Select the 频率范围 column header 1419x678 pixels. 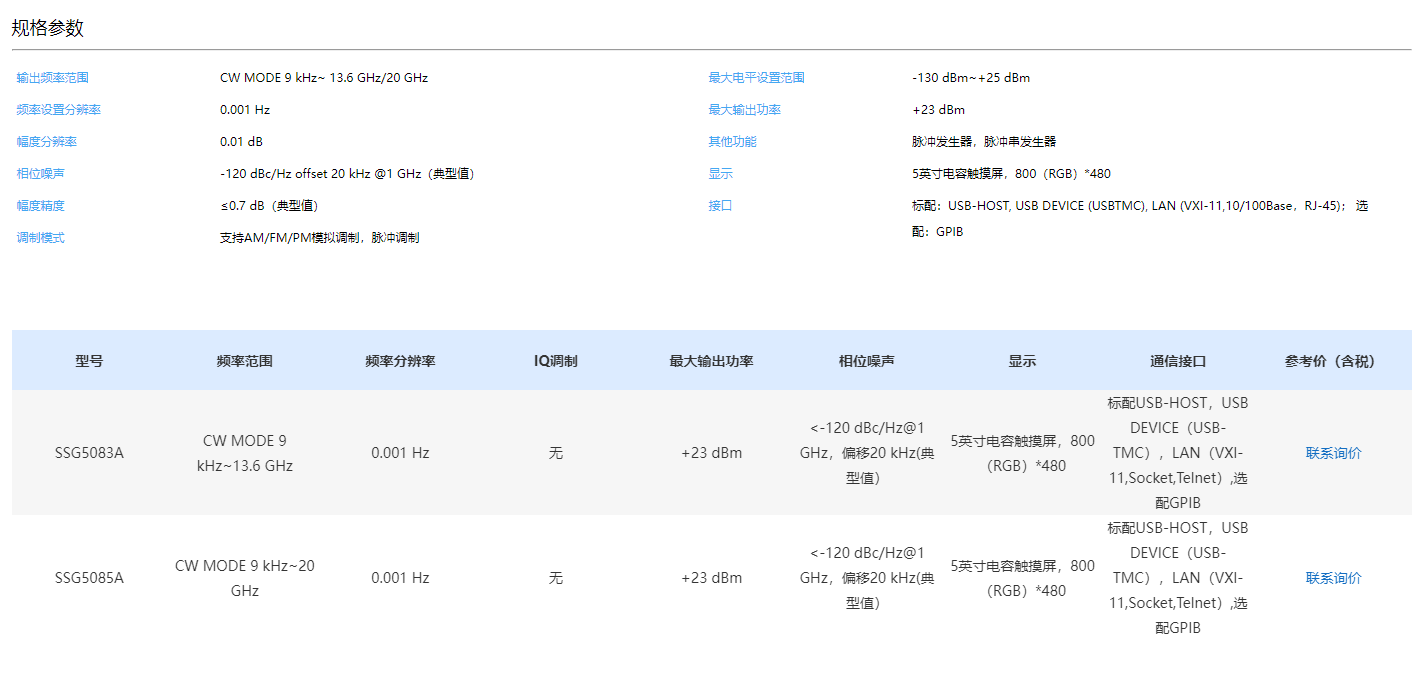245,361
